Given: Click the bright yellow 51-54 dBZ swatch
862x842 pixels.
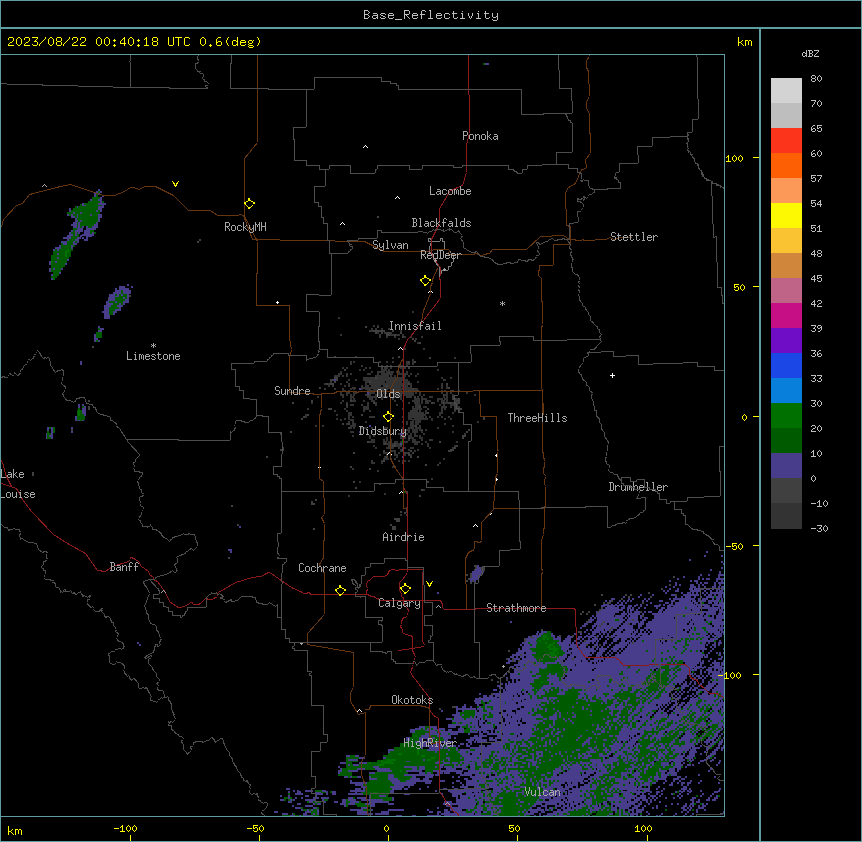Looking at the screenshot, I should (x=786, y=215).
